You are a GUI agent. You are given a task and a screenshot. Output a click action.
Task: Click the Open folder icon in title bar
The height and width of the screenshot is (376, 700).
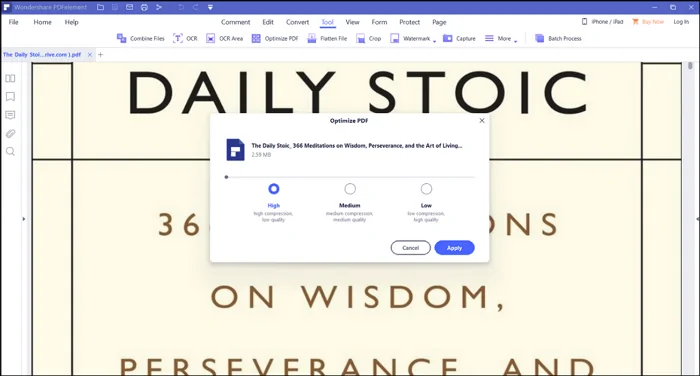[100, 7]
